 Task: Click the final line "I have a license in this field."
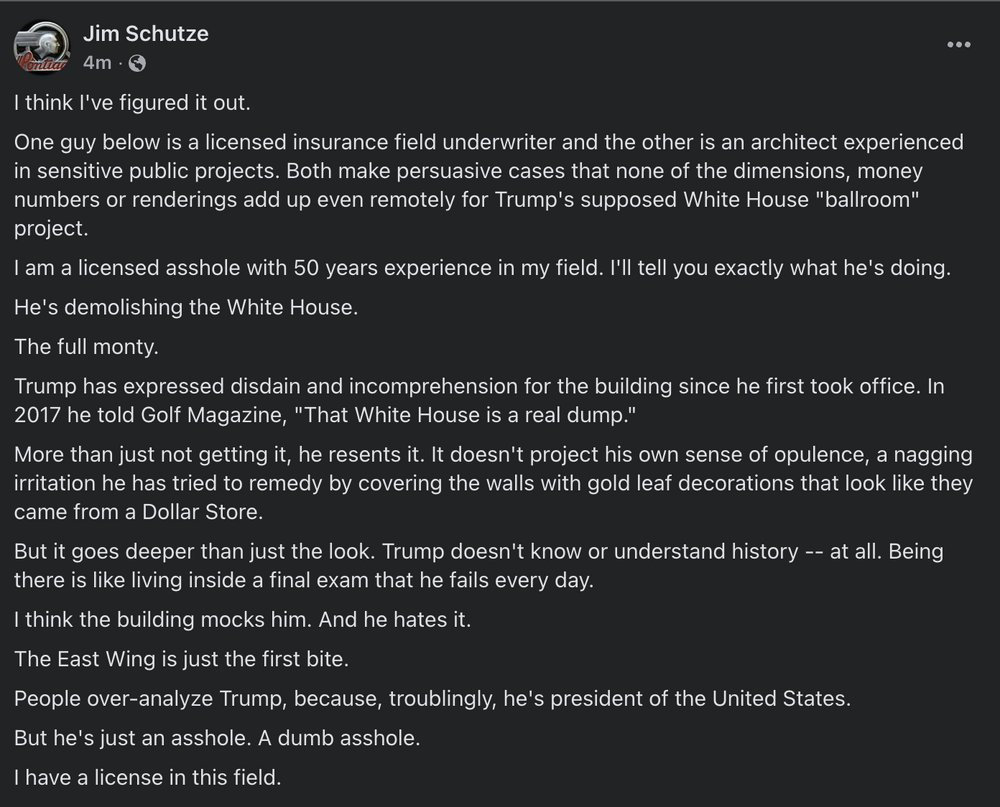147,776
